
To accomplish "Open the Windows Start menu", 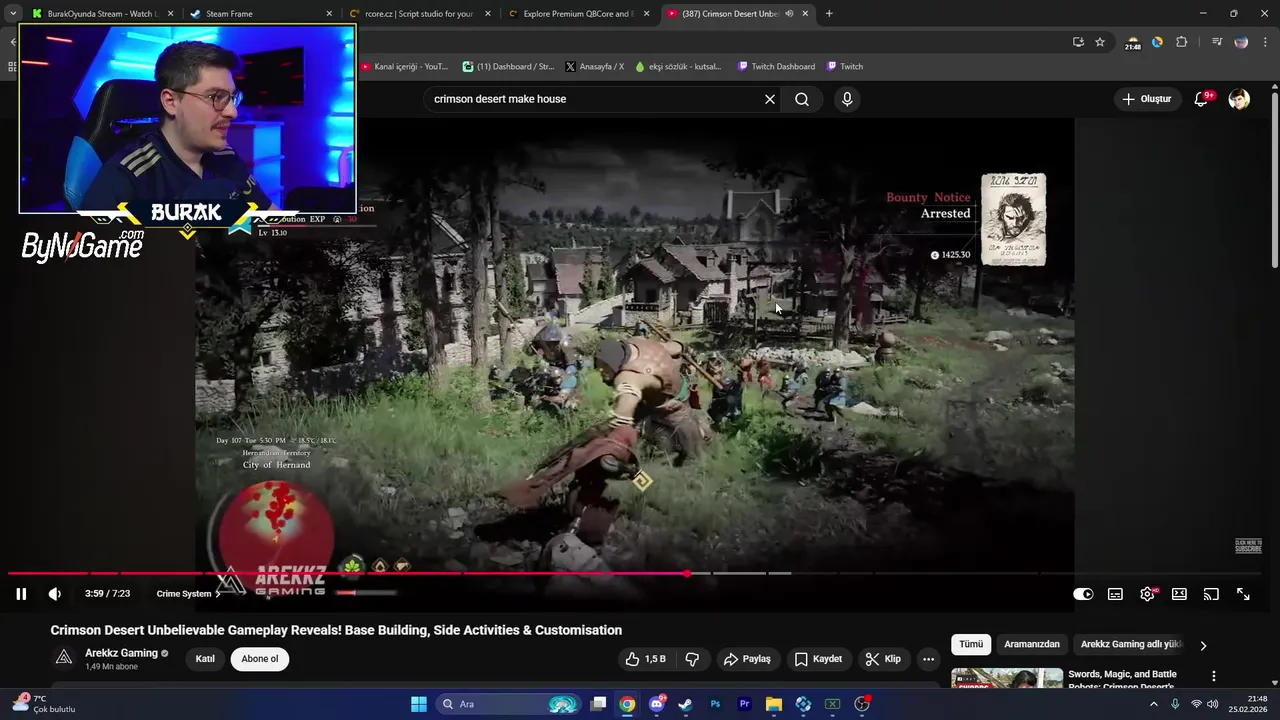I will coord(419,704).
